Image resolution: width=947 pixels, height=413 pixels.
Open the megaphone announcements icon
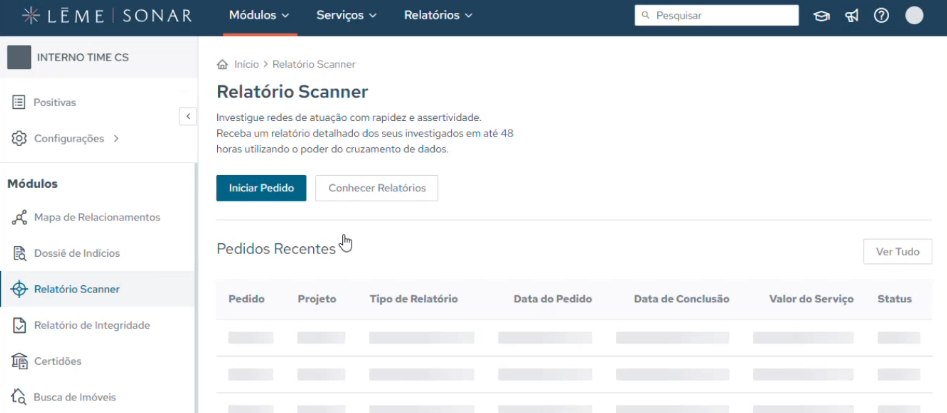pyautogui.click(x=852, y=16)
